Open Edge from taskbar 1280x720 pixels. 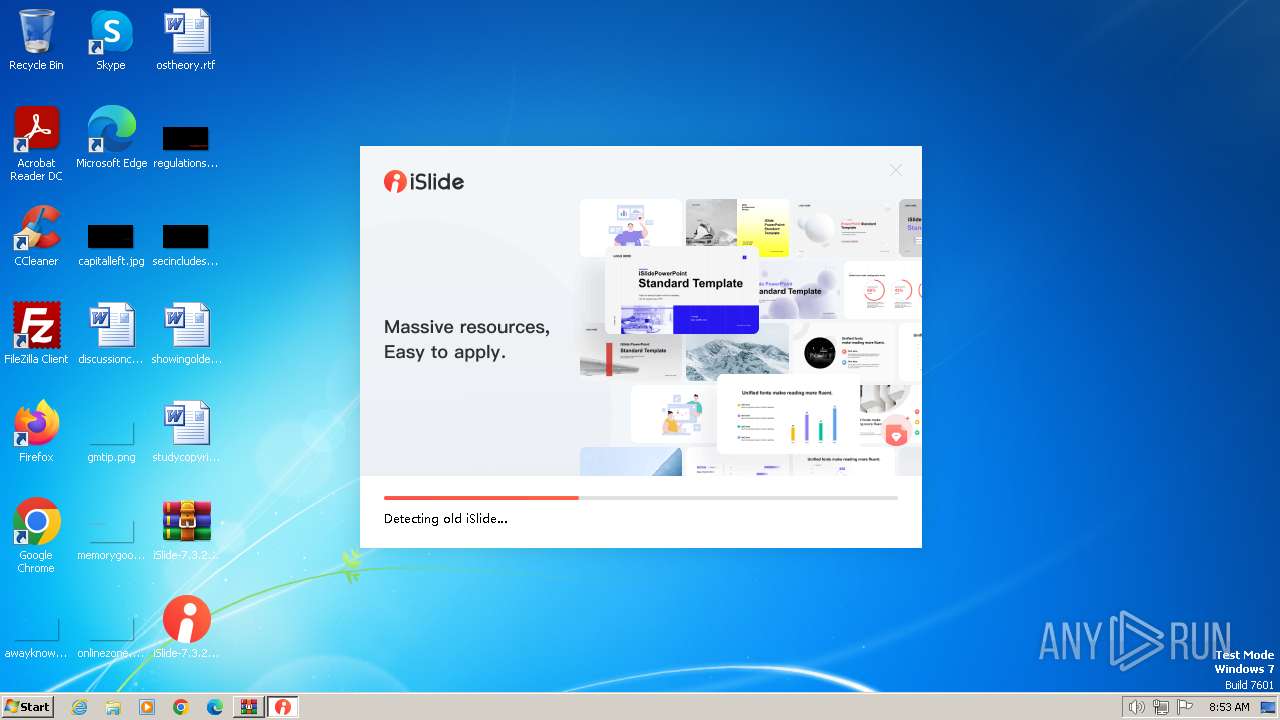pos(215,707)
